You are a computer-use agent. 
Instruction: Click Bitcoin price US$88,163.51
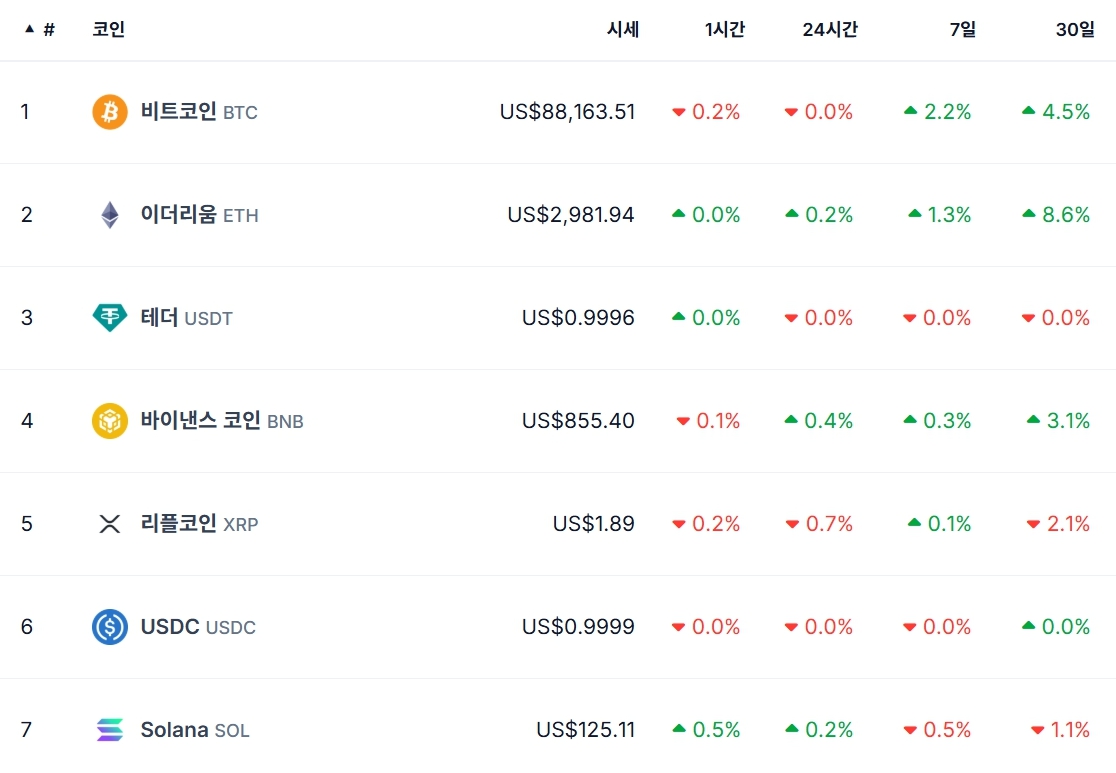567,112
